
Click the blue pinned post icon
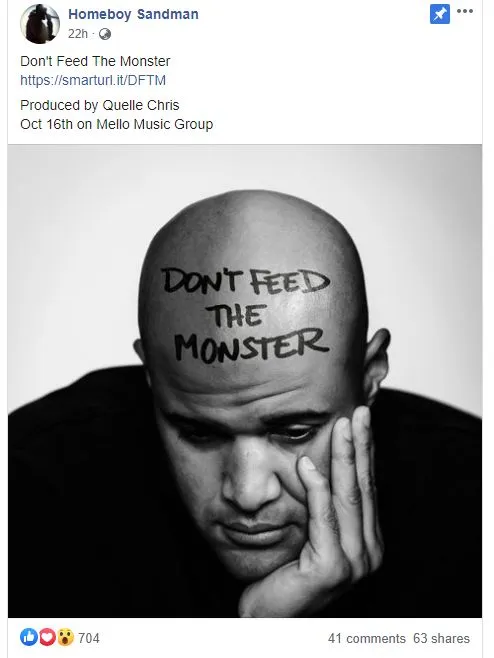click(439, 14)
